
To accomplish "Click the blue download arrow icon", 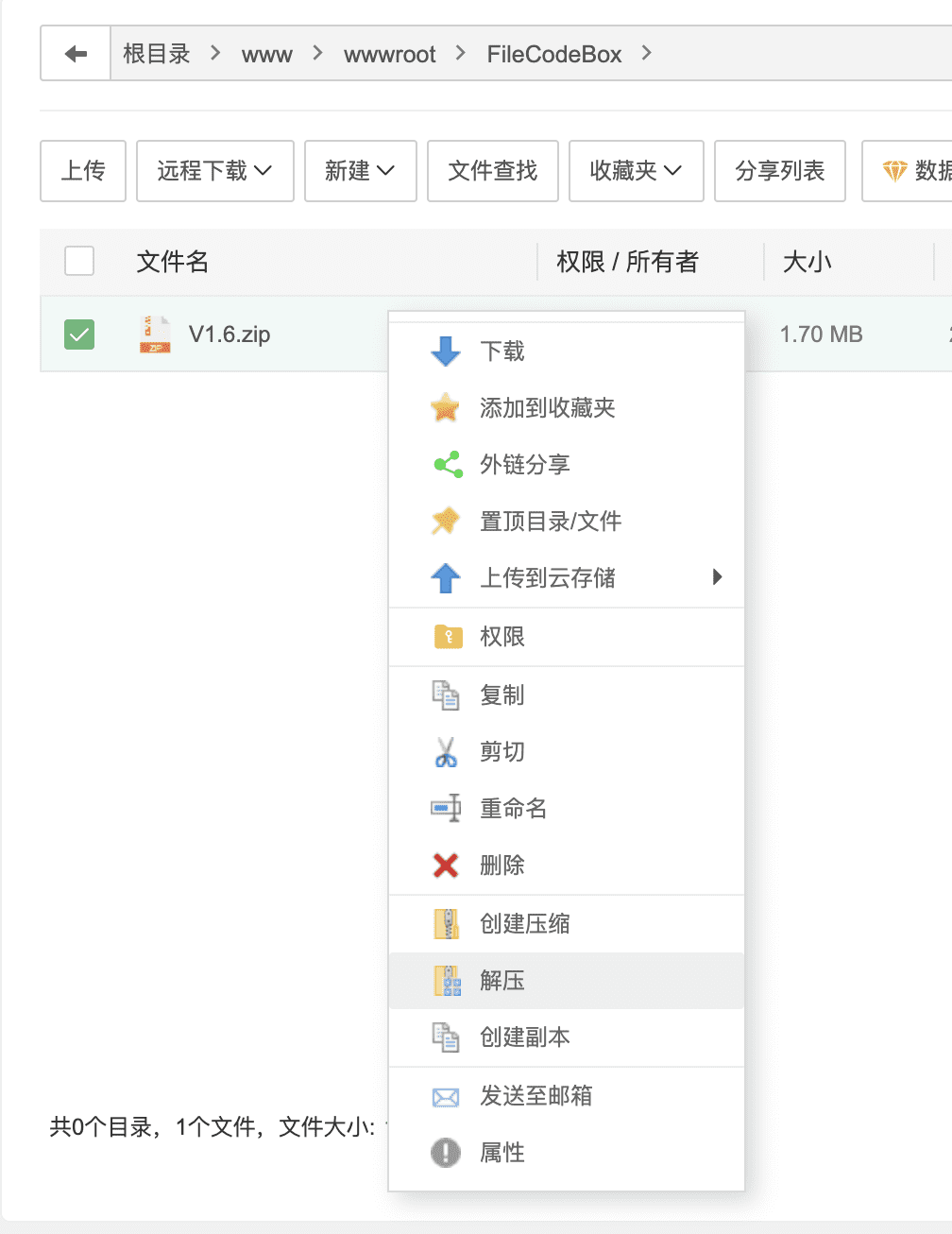I will (x=445, y=351).
